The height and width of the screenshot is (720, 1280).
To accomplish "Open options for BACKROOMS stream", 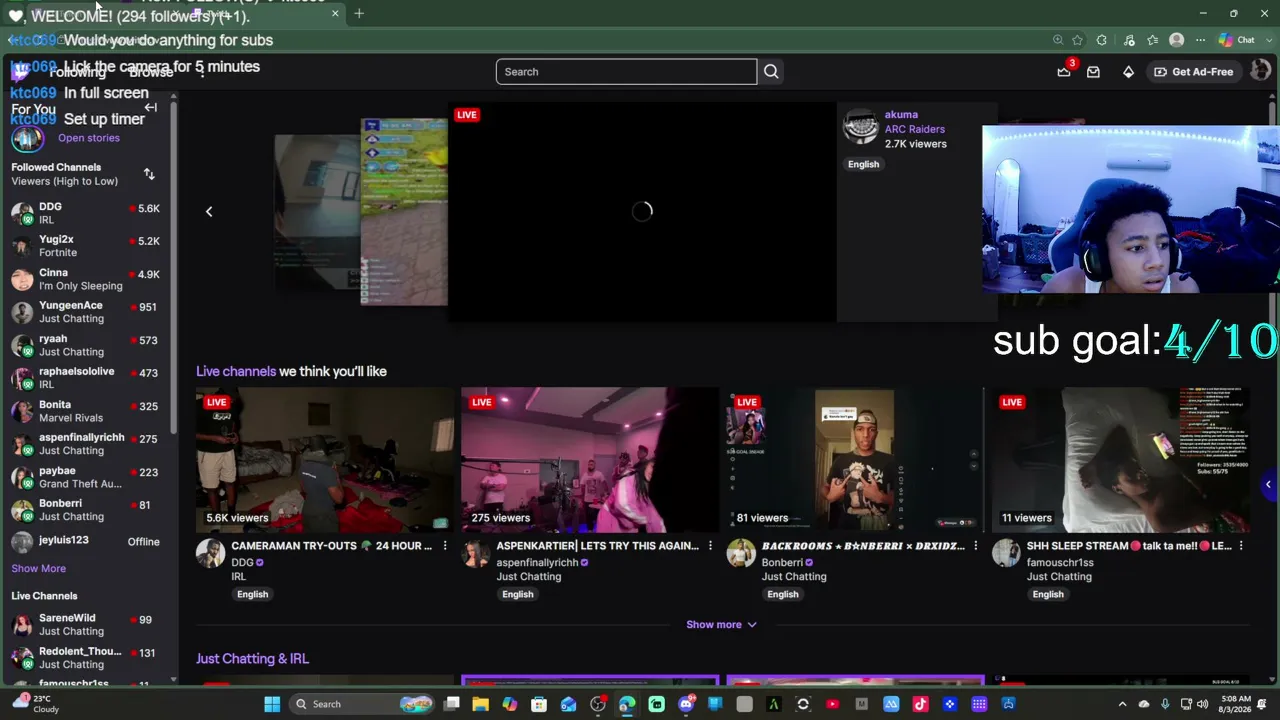I will [975, 546].
